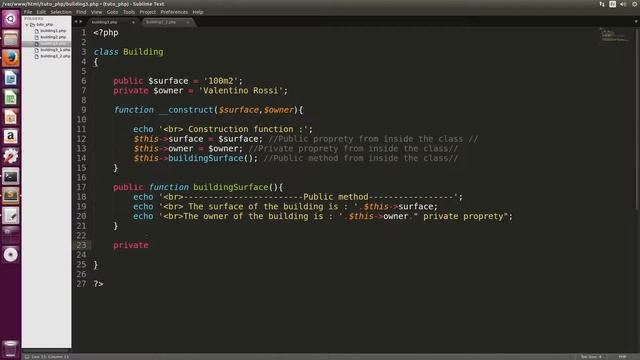Click the '<?php' opening tag on line 1
The image size is (640, 360).
coord(106,33)
